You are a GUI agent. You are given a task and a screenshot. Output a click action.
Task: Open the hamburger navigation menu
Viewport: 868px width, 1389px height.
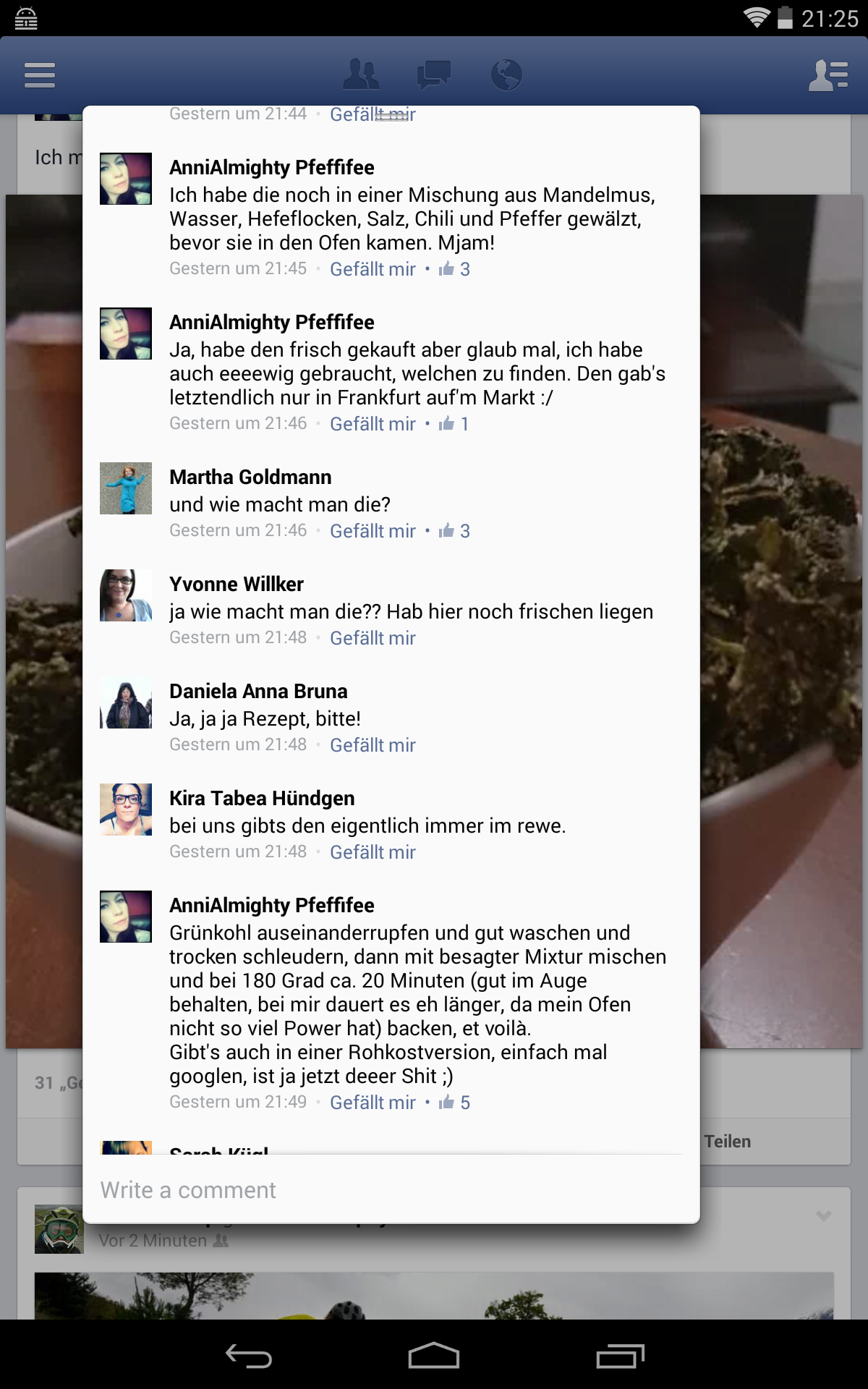tap(40, 75)
